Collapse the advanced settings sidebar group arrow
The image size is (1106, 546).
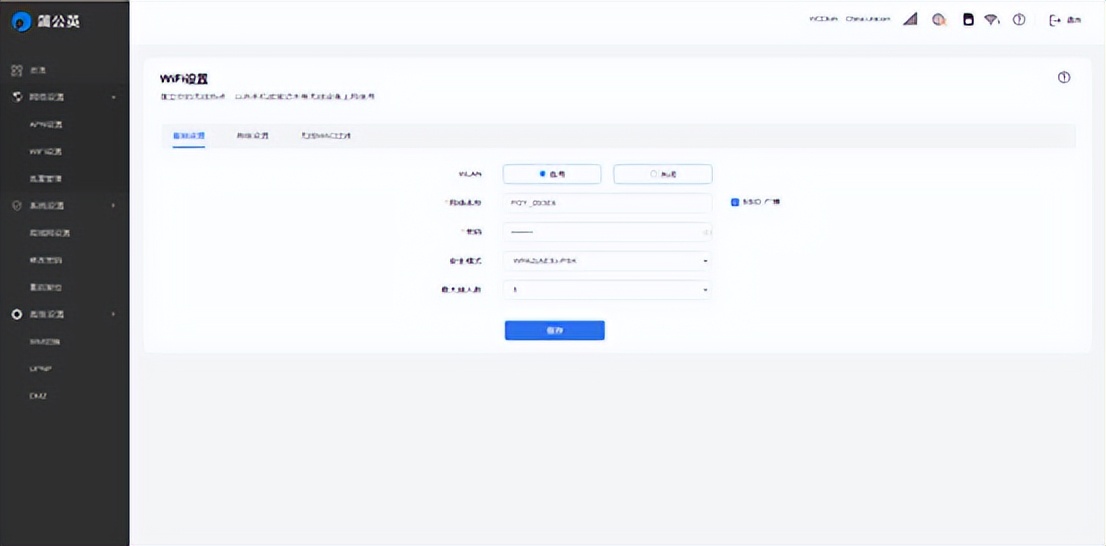point(114,314)
